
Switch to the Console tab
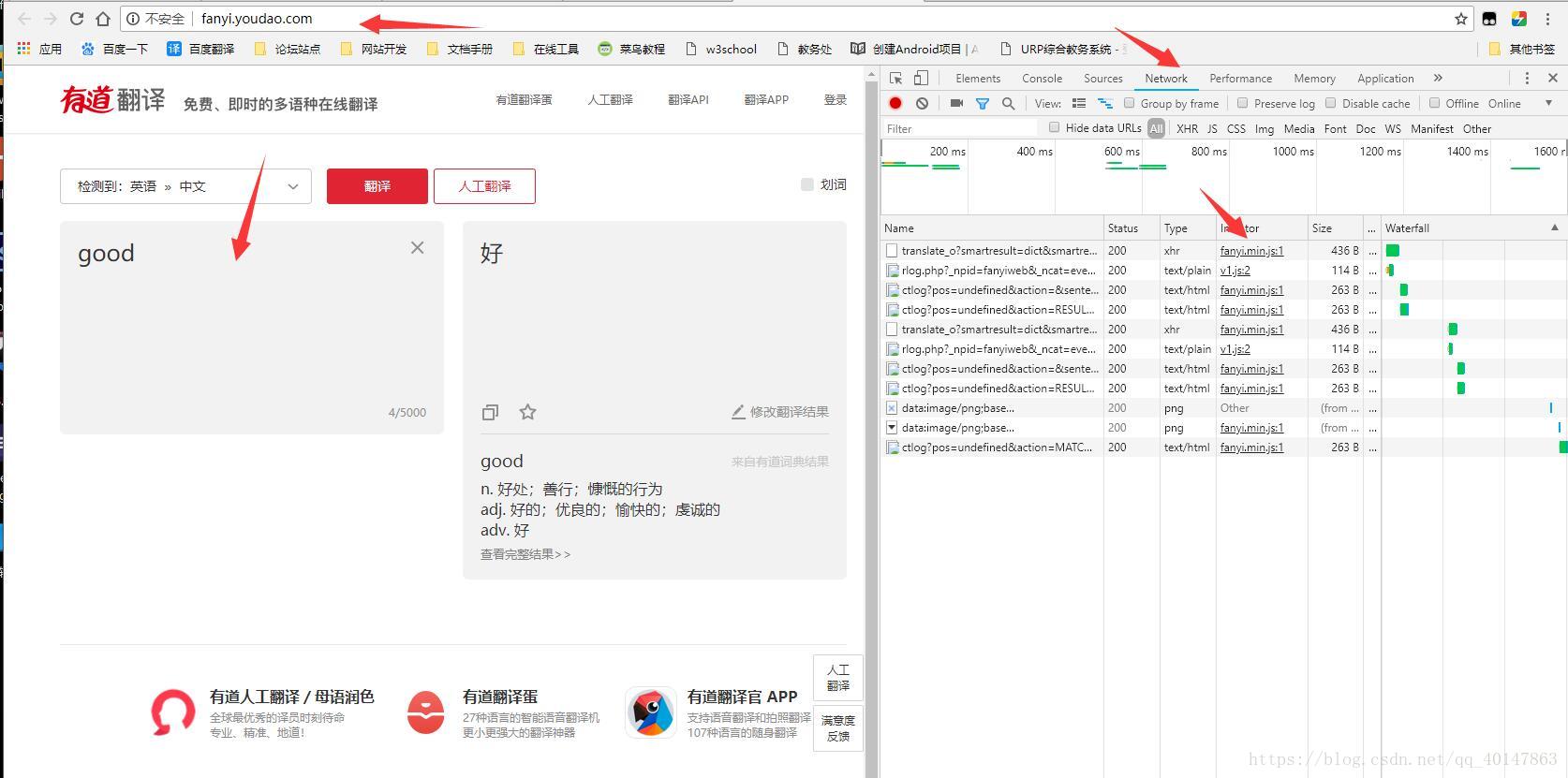[1042, 79]
